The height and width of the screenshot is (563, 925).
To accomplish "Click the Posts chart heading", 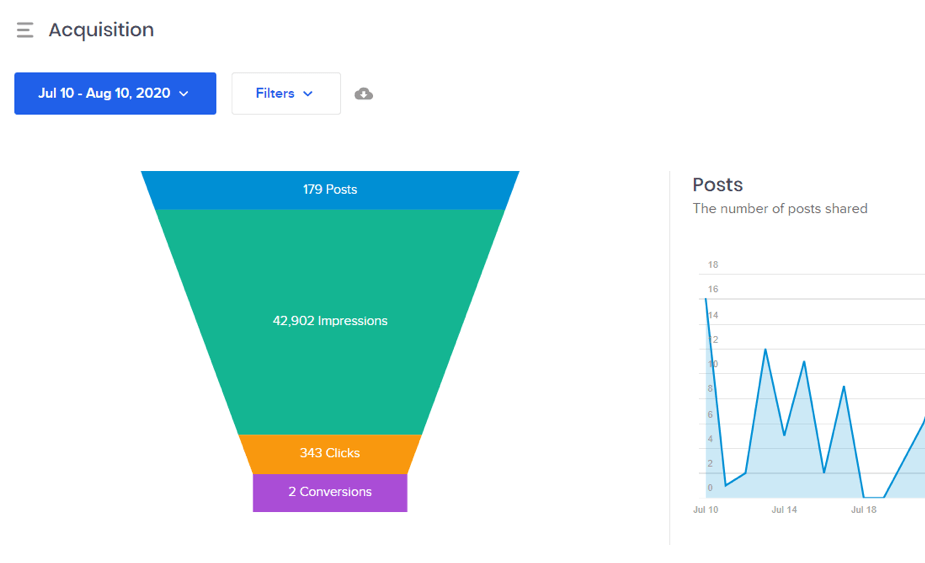I will [717, 185].
